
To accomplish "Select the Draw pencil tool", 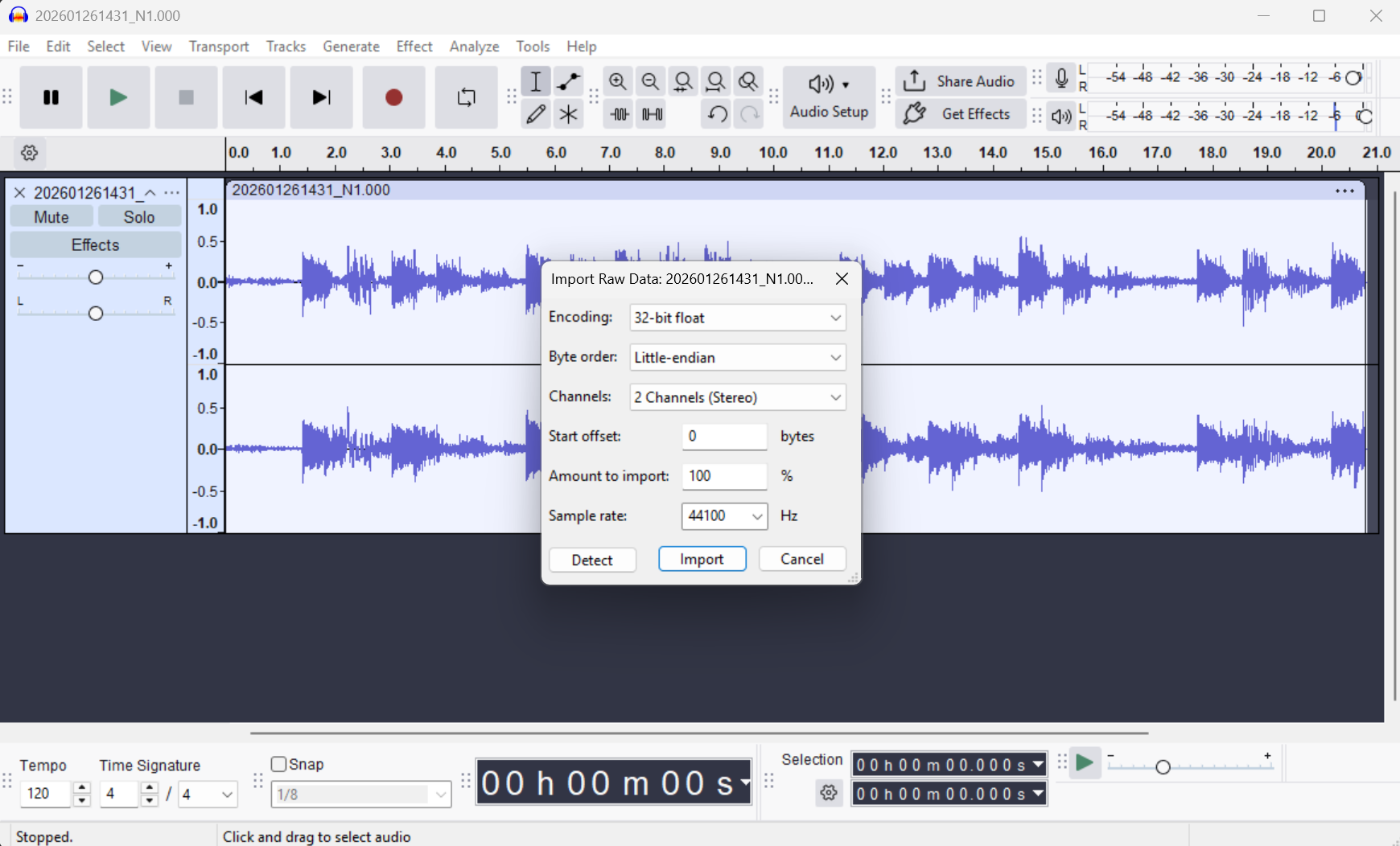I will [536, 114].
